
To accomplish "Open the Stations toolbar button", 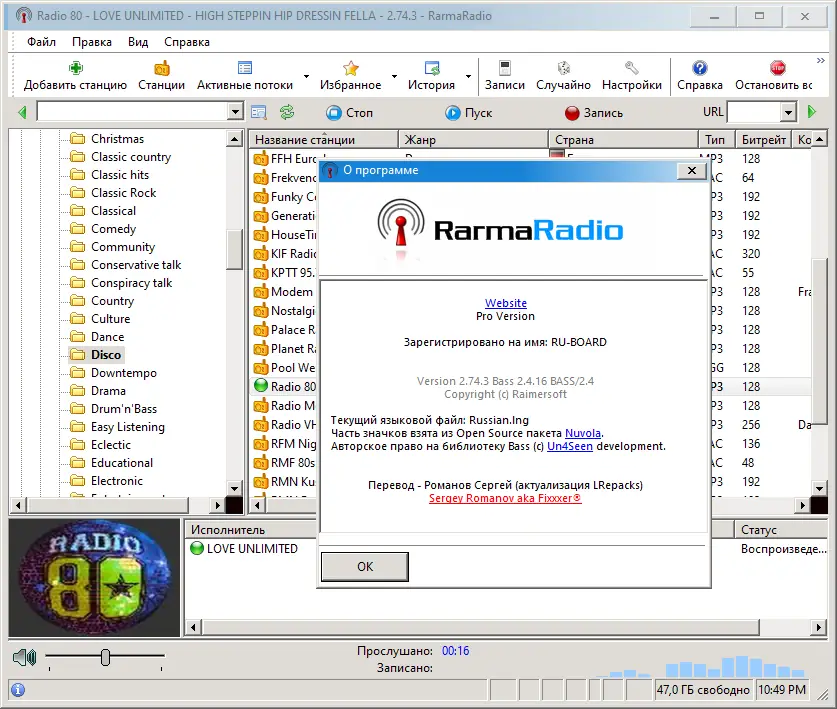I will (x=161, y=76).
